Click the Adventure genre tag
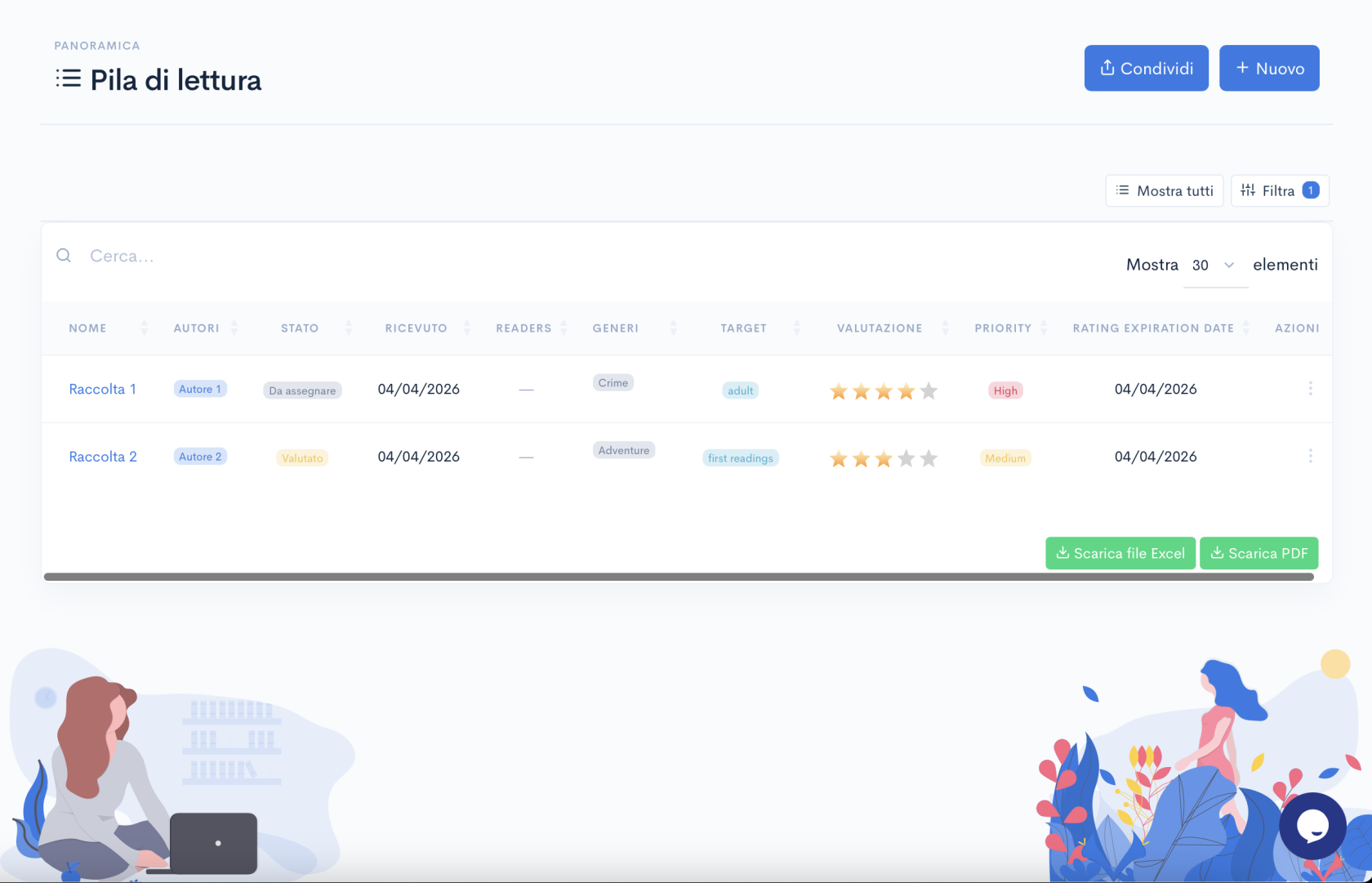Screen dimensions: 1372x883 624,450
